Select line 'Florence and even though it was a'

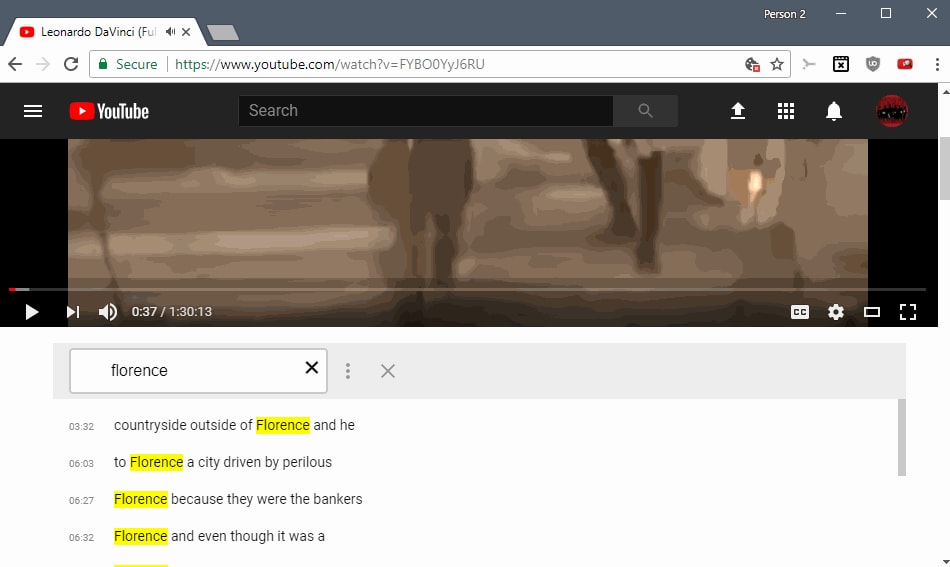pyautogui.click(x=219, y=536)
